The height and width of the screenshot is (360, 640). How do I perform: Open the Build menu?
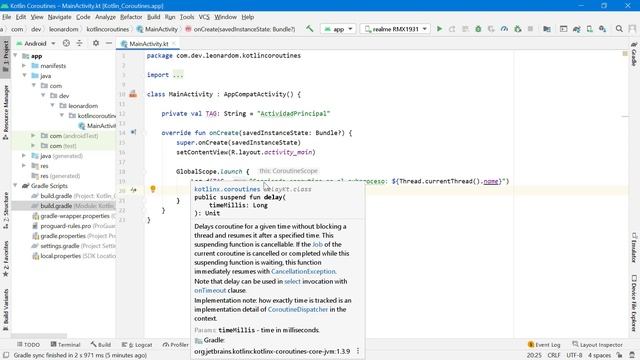tap(153, 17)
